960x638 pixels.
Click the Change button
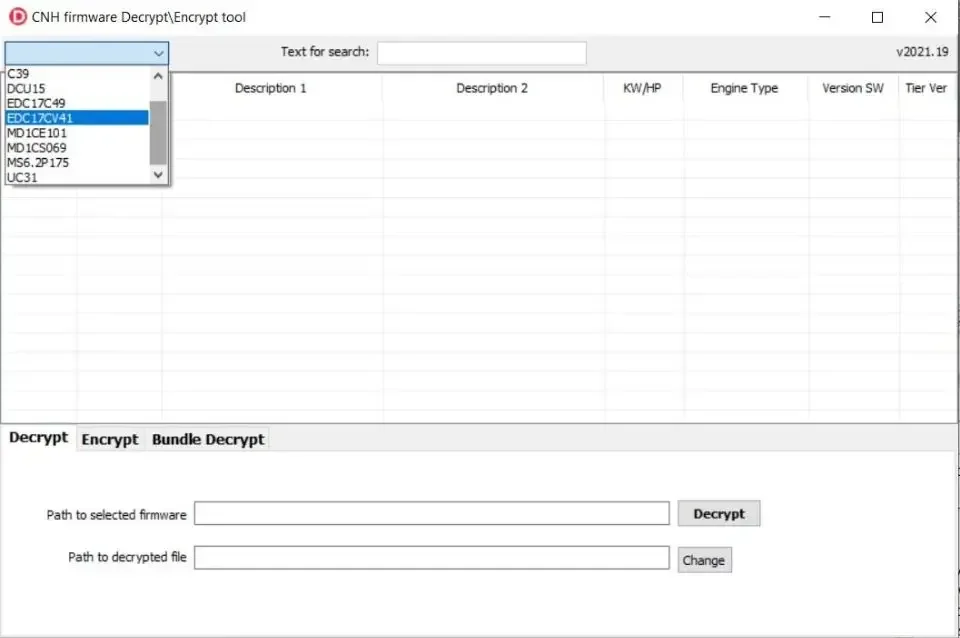pyautogui.click(x=704, y=560)
